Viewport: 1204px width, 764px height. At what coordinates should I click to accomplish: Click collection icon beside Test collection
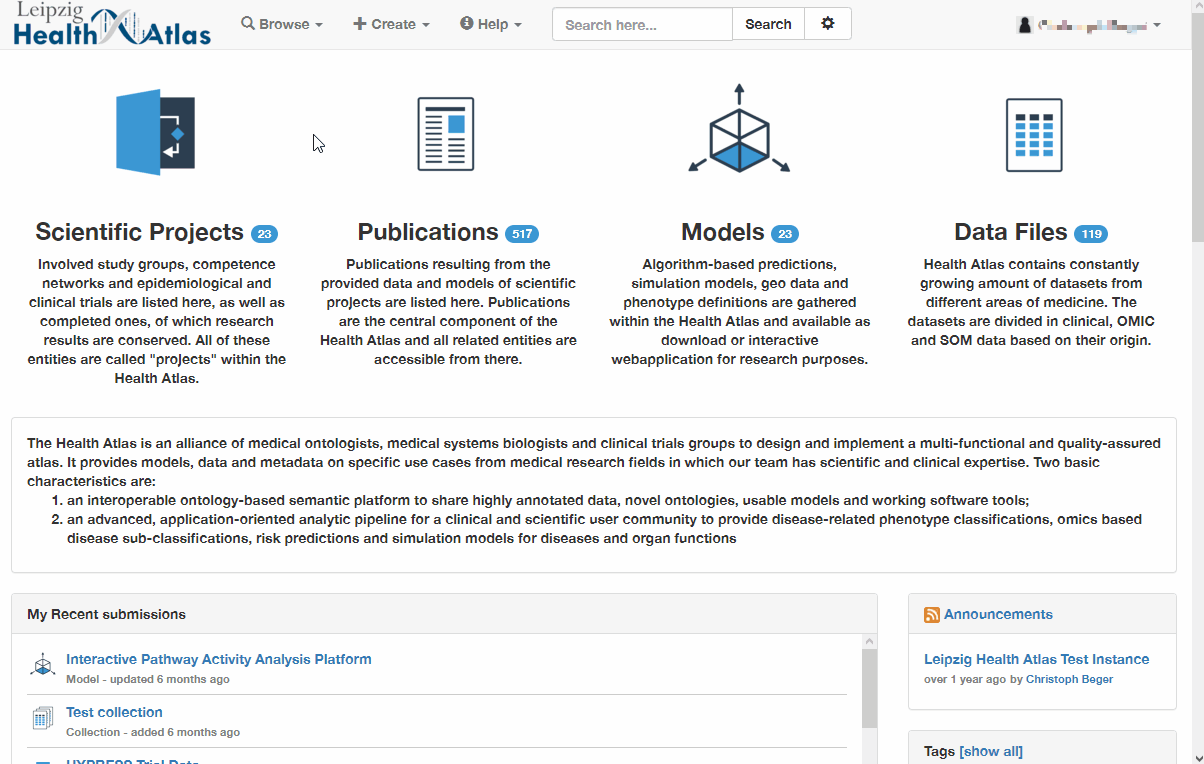tap(43, 718)
